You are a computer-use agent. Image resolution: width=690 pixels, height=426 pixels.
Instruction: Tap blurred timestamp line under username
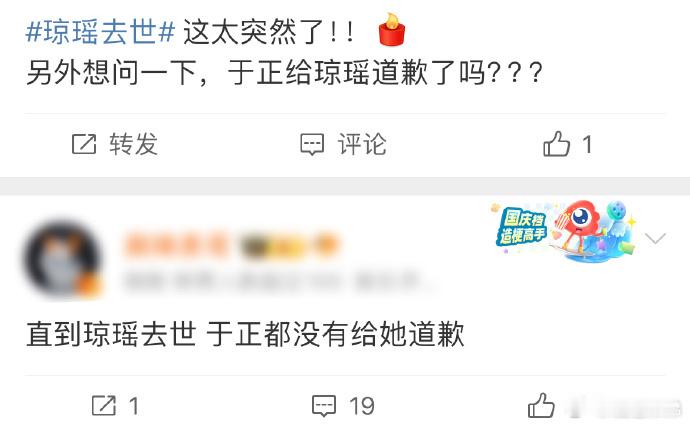click(275, 281)
